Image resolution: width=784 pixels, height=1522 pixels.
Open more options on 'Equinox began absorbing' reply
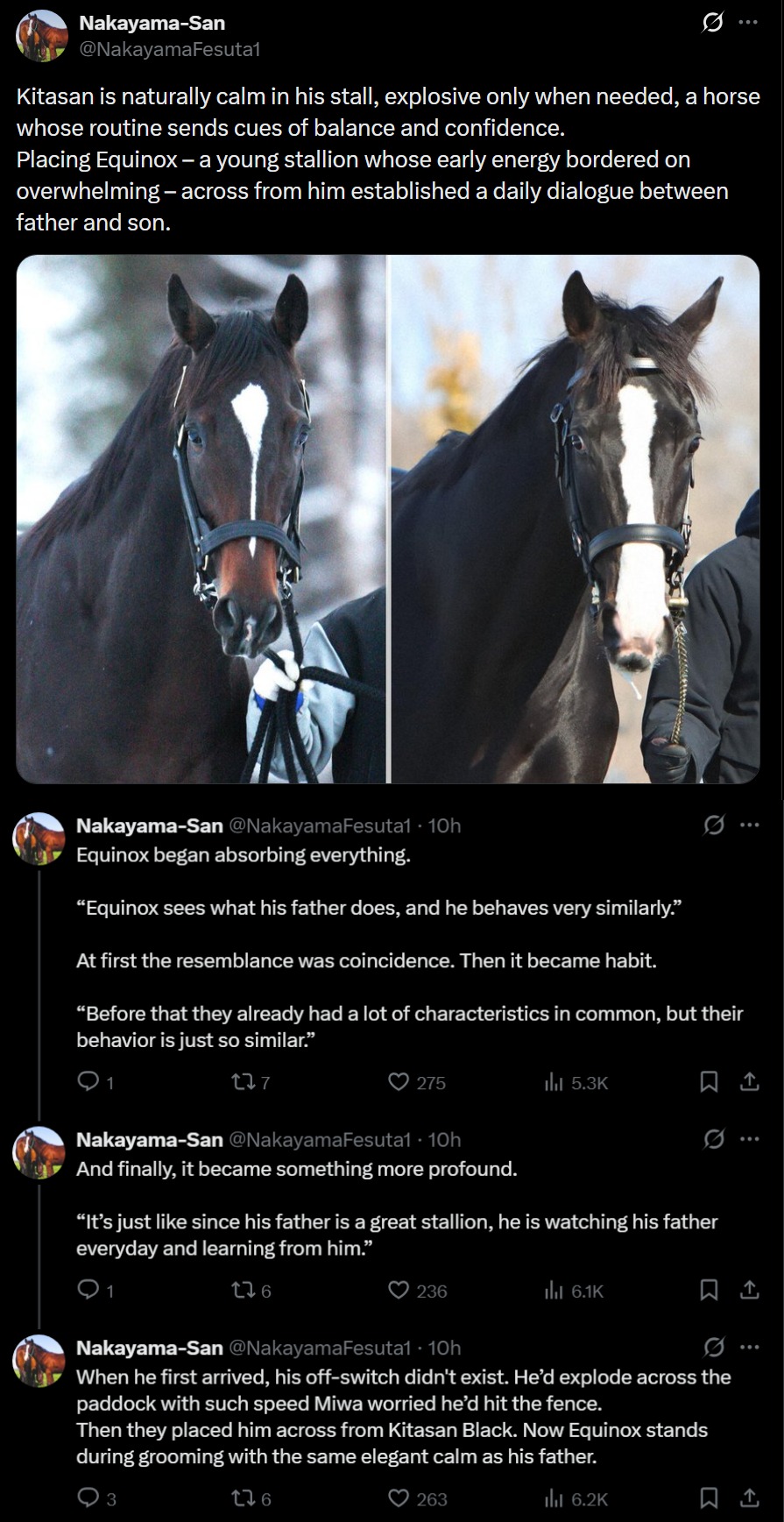[x=749, y=825]
